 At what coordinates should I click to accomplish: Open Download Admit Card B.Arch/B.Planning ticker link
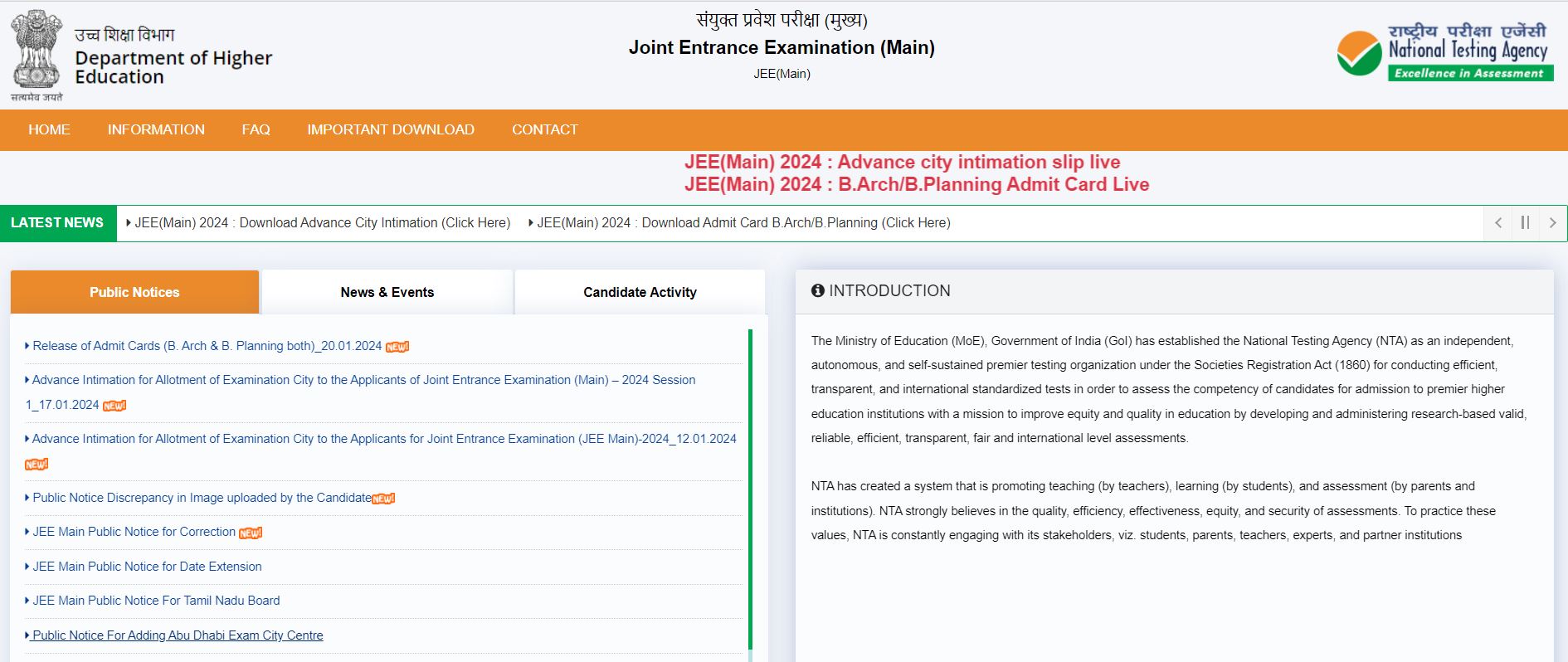(743, 223)
